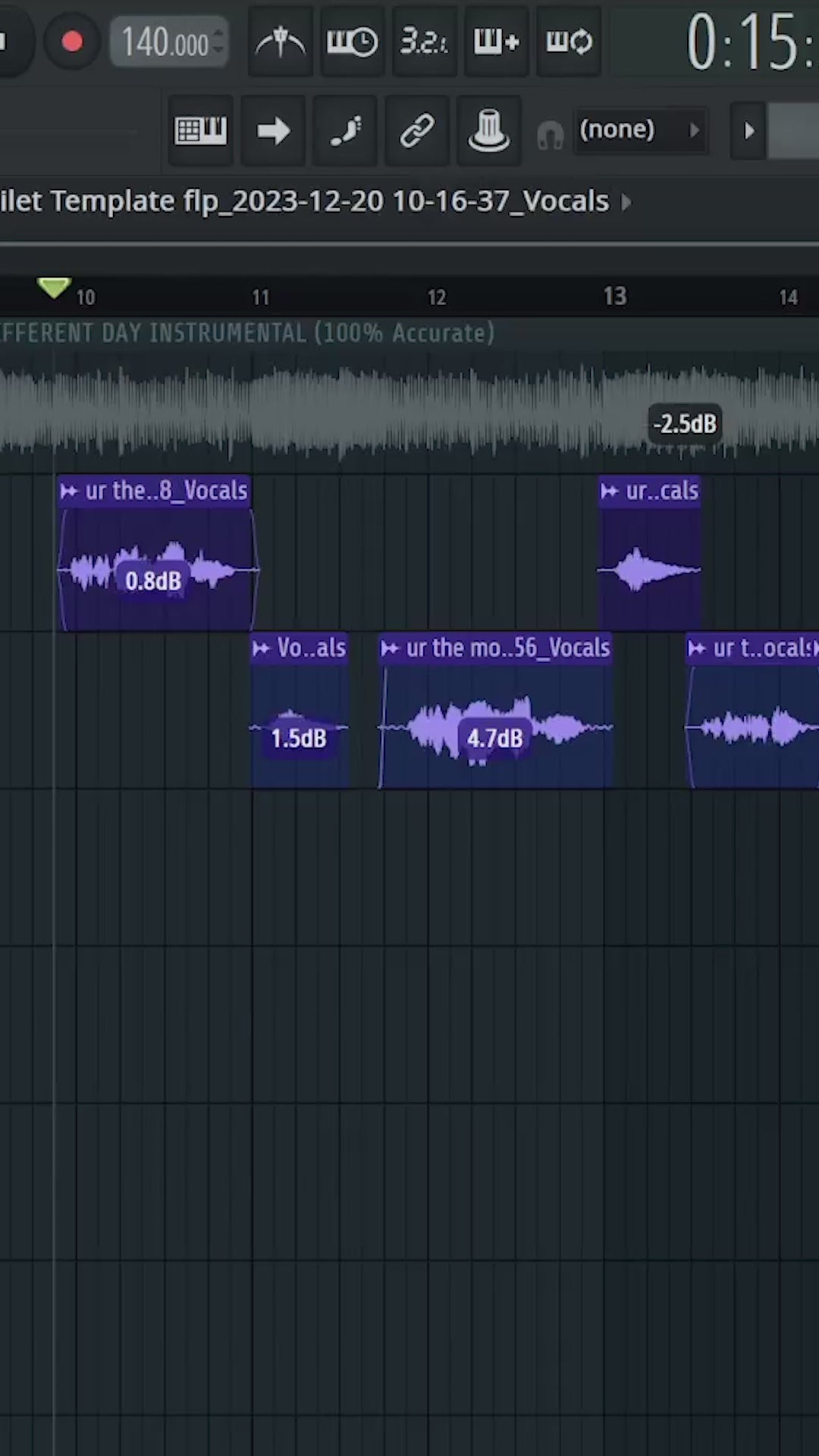Image resolution: width=819 pixels, height=1456 pixels.
Task: Click the magnet snap icon
Action: [550, 135]
